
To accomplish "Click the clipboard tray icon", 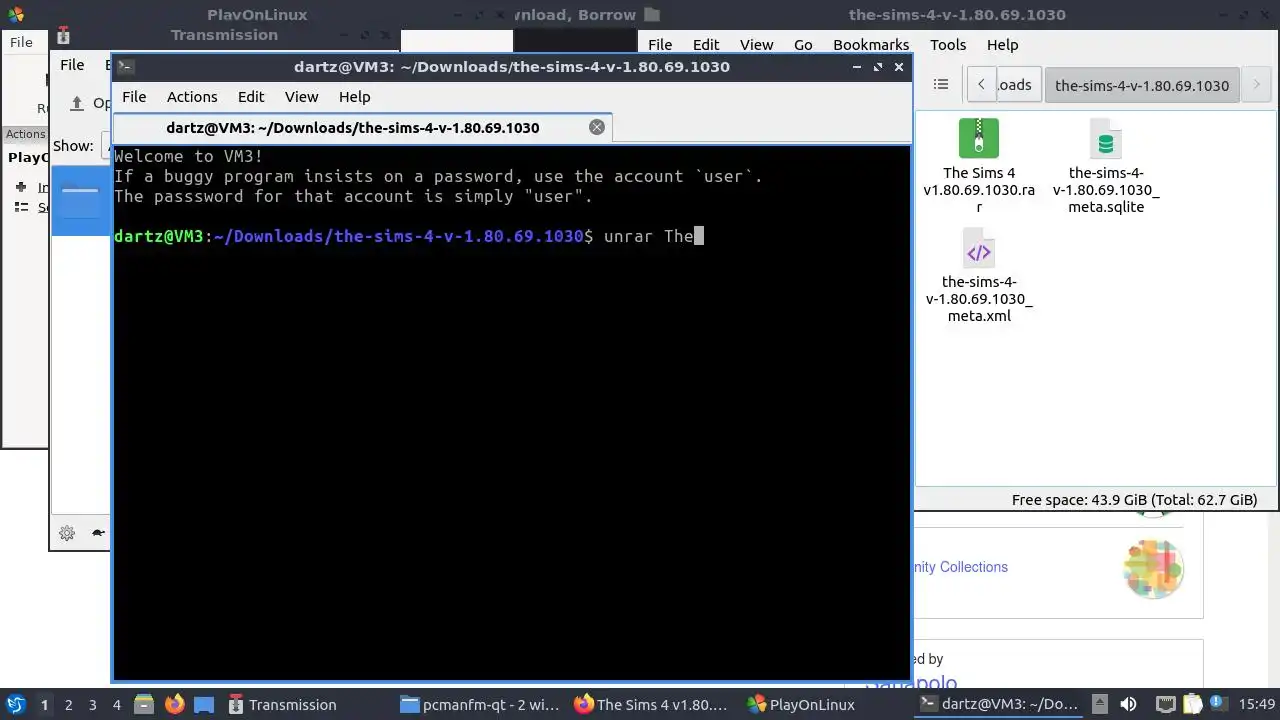I will tap(1194, 705).
